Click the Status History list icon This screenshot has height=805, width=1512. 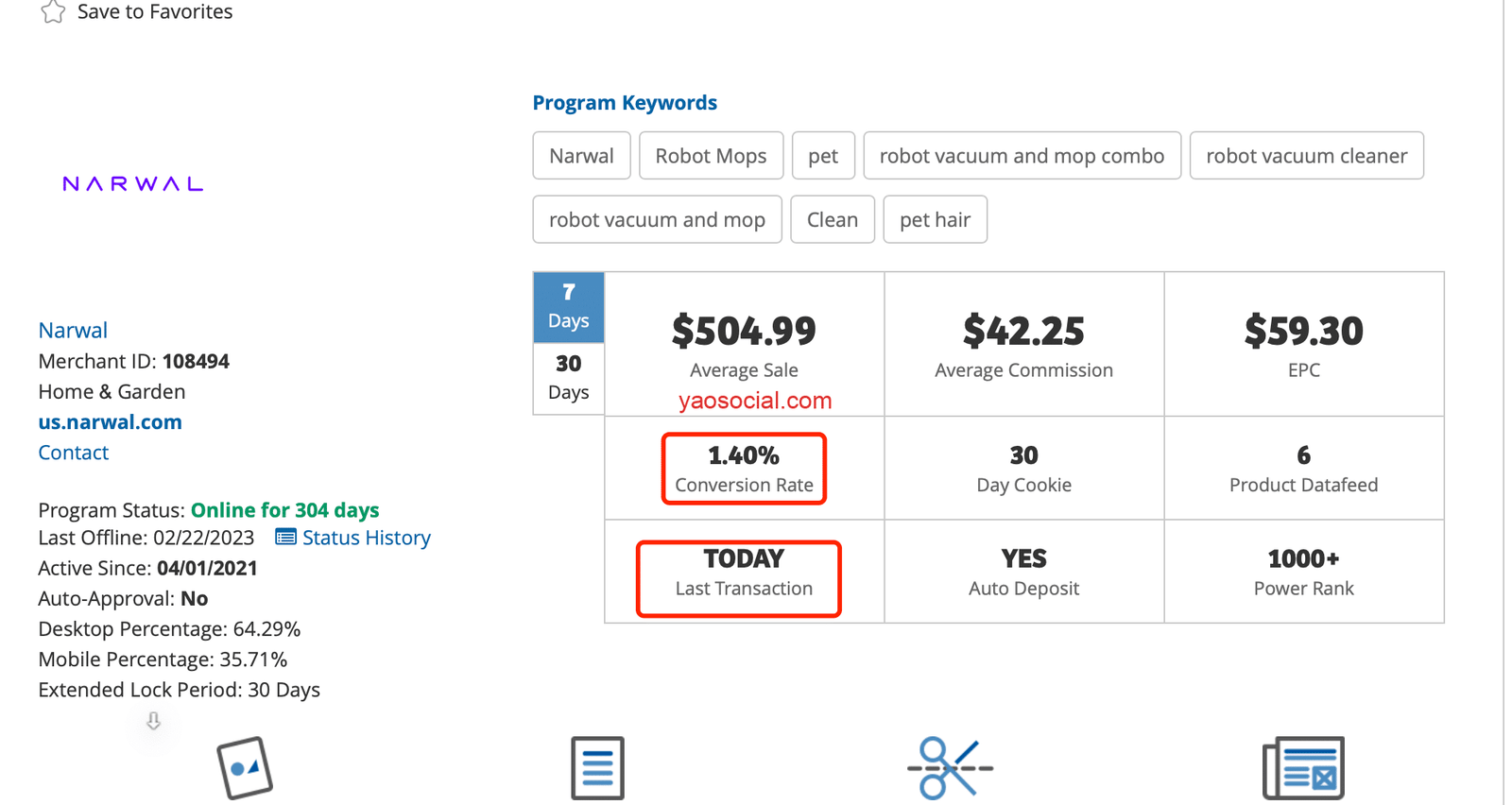click(x=285, y=538)
